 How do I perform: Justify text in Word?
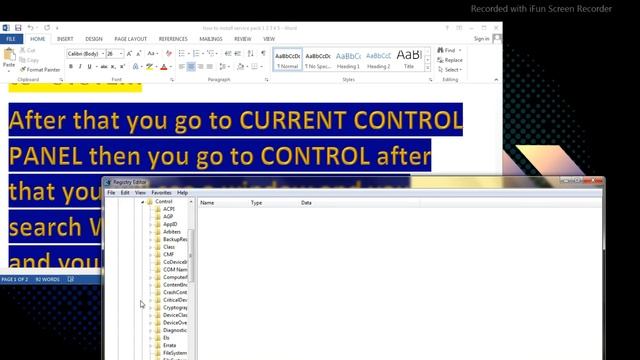[x=210, y=67]
